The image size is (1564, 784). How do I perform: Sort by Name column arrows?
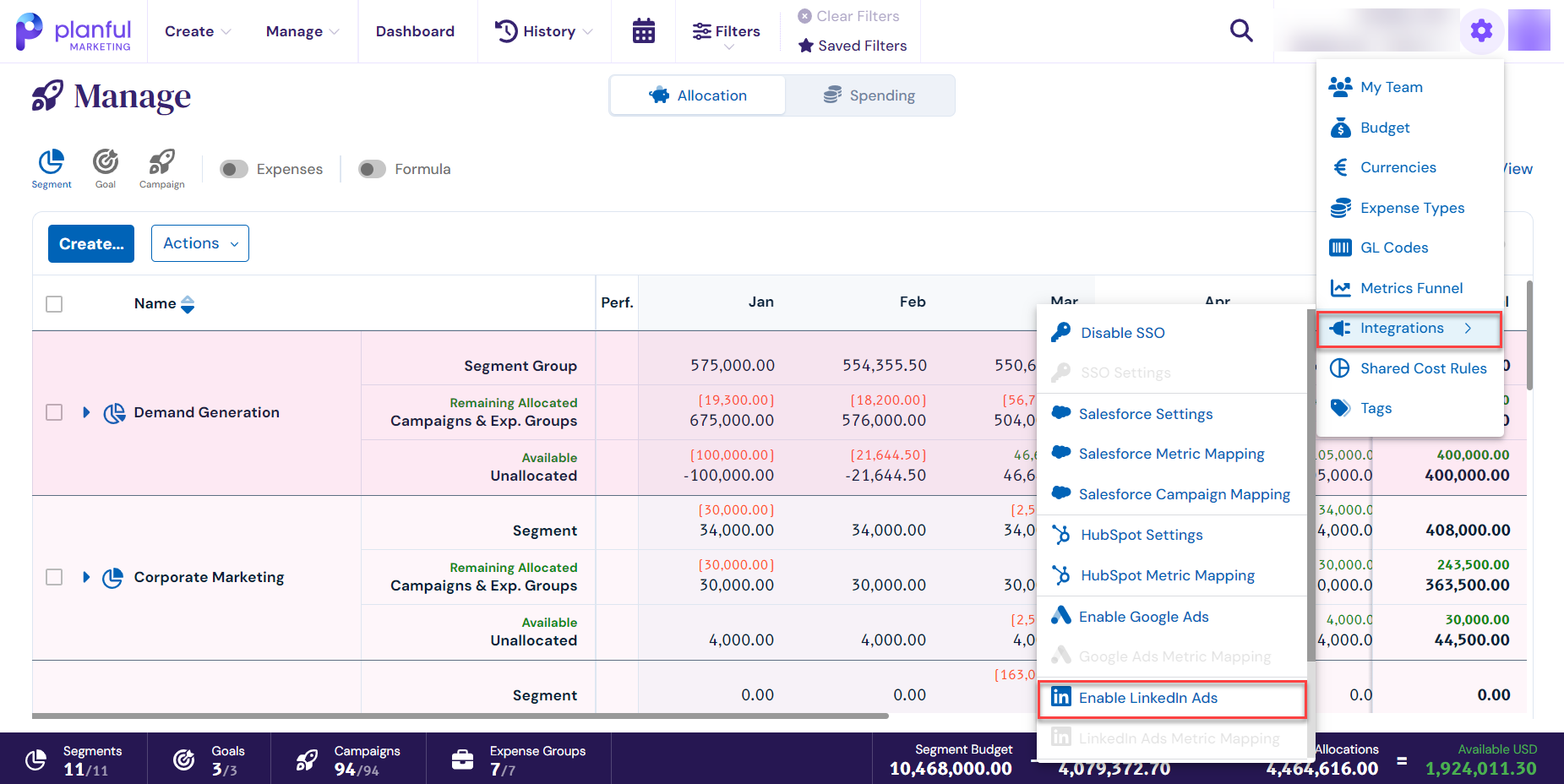tap(188, 304)
